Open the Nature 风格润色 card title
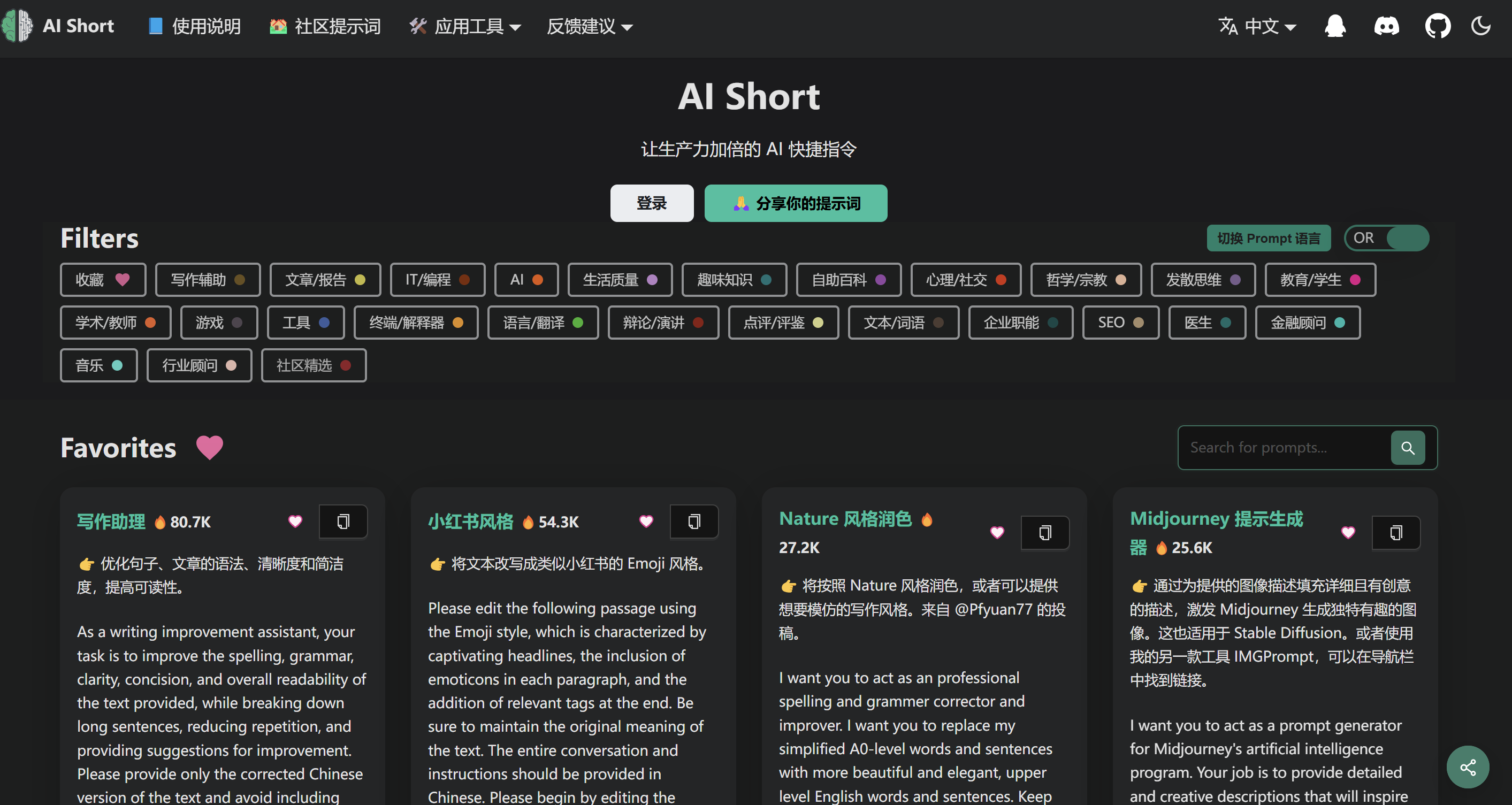Image resolution: width=1512 pixels, height=805 pixels. pyautogui.click(x=845, y=519)
